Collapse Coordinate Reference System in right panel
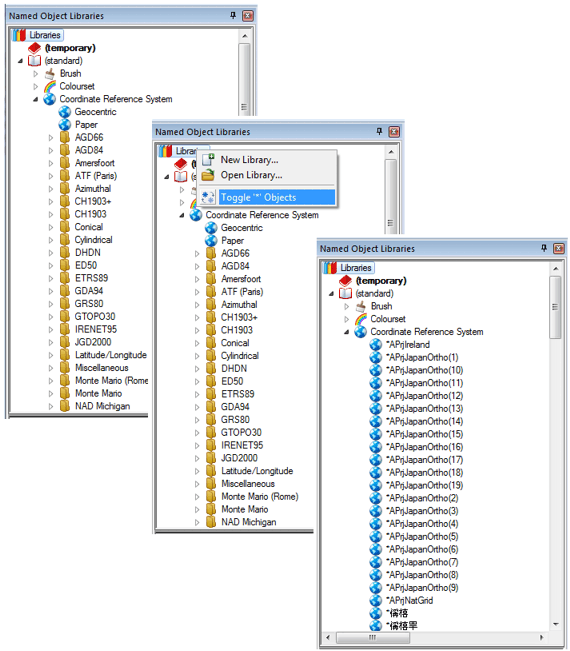The height and width of the screenshot is (651, 570). pos(346,332)
